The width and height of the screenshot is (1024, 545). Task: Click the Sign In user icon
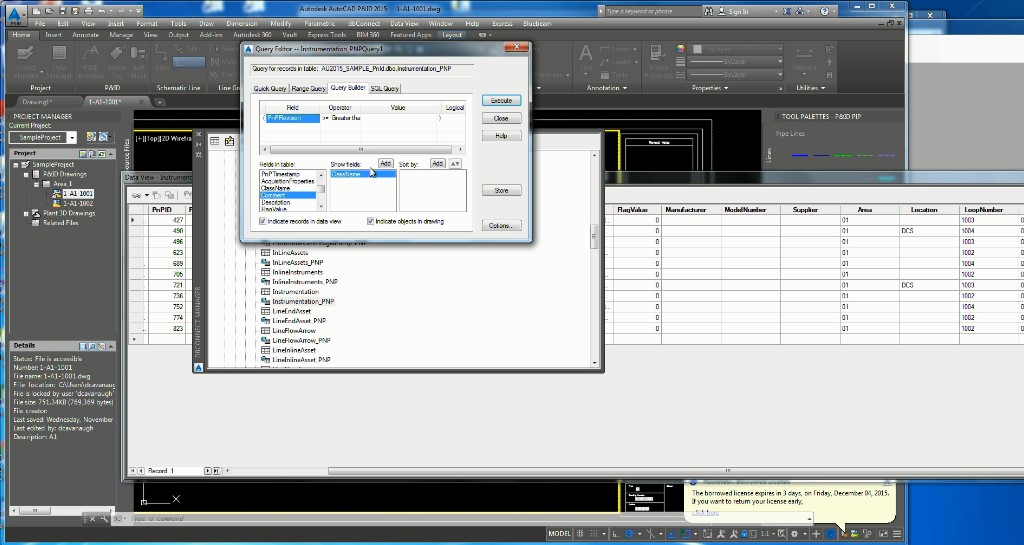(x=721, y=11)
